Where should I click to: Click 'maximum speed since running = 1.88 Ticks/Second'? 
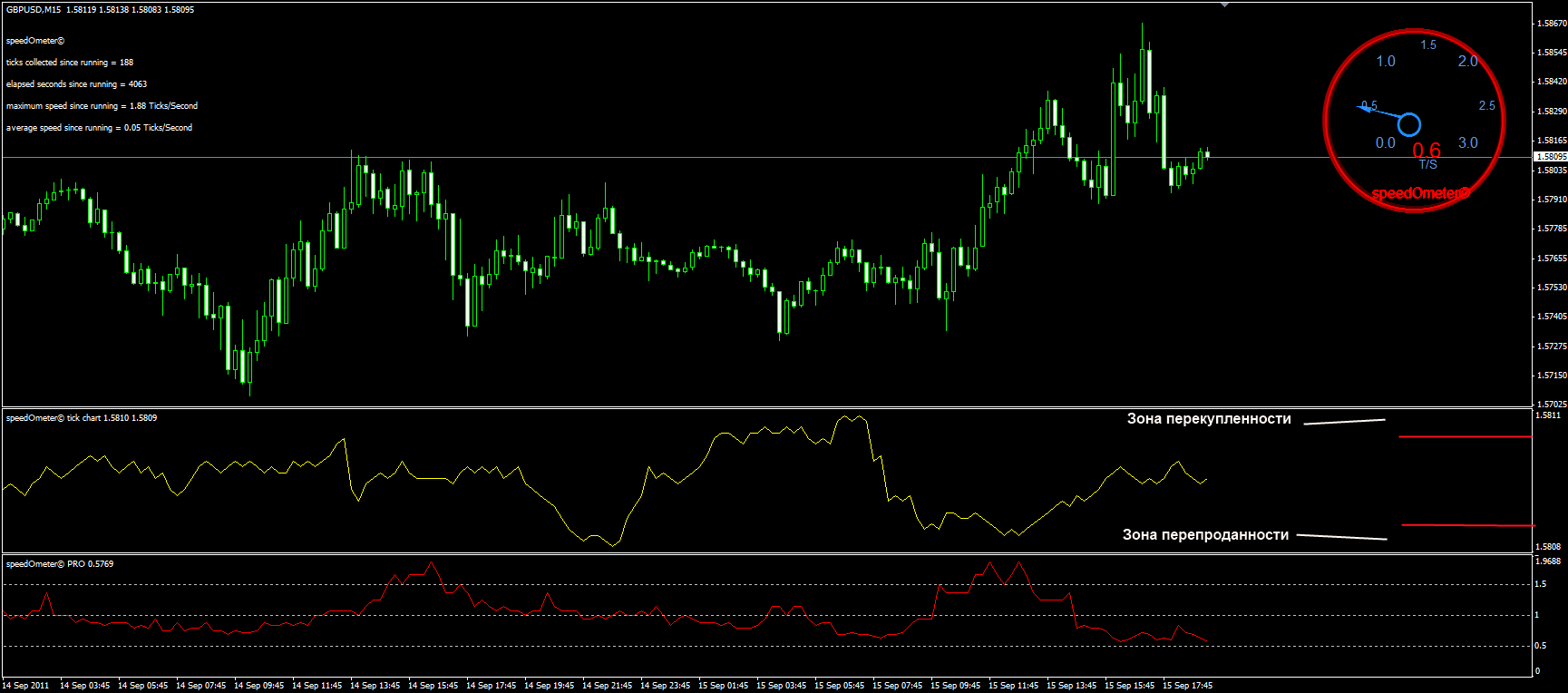[x=102, y=106]
